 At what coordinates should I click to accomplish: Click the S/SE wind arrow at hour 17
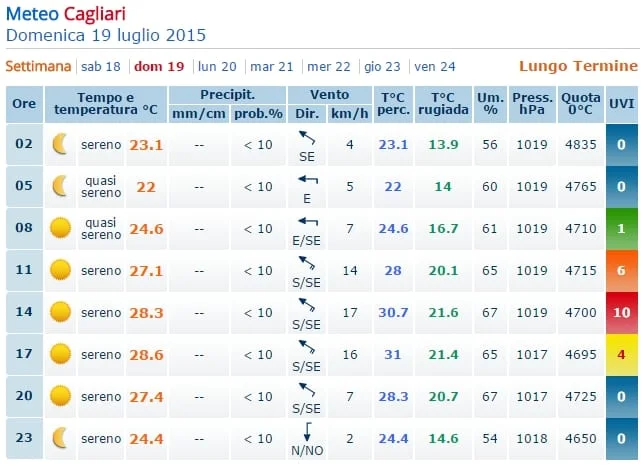(306, 347)
